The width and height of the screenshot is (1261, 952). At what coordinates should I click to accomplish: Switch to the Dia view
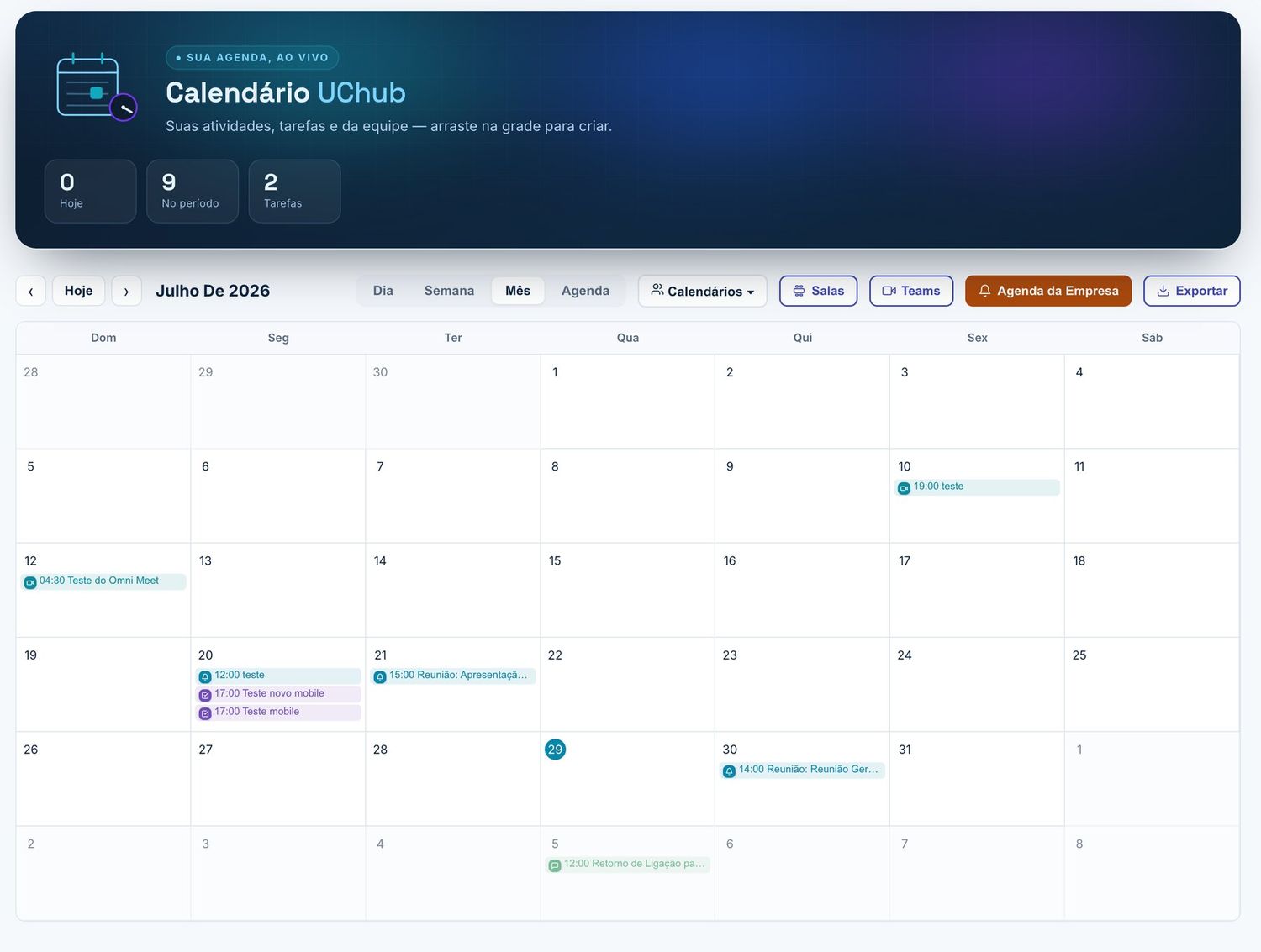coord(383,291)
